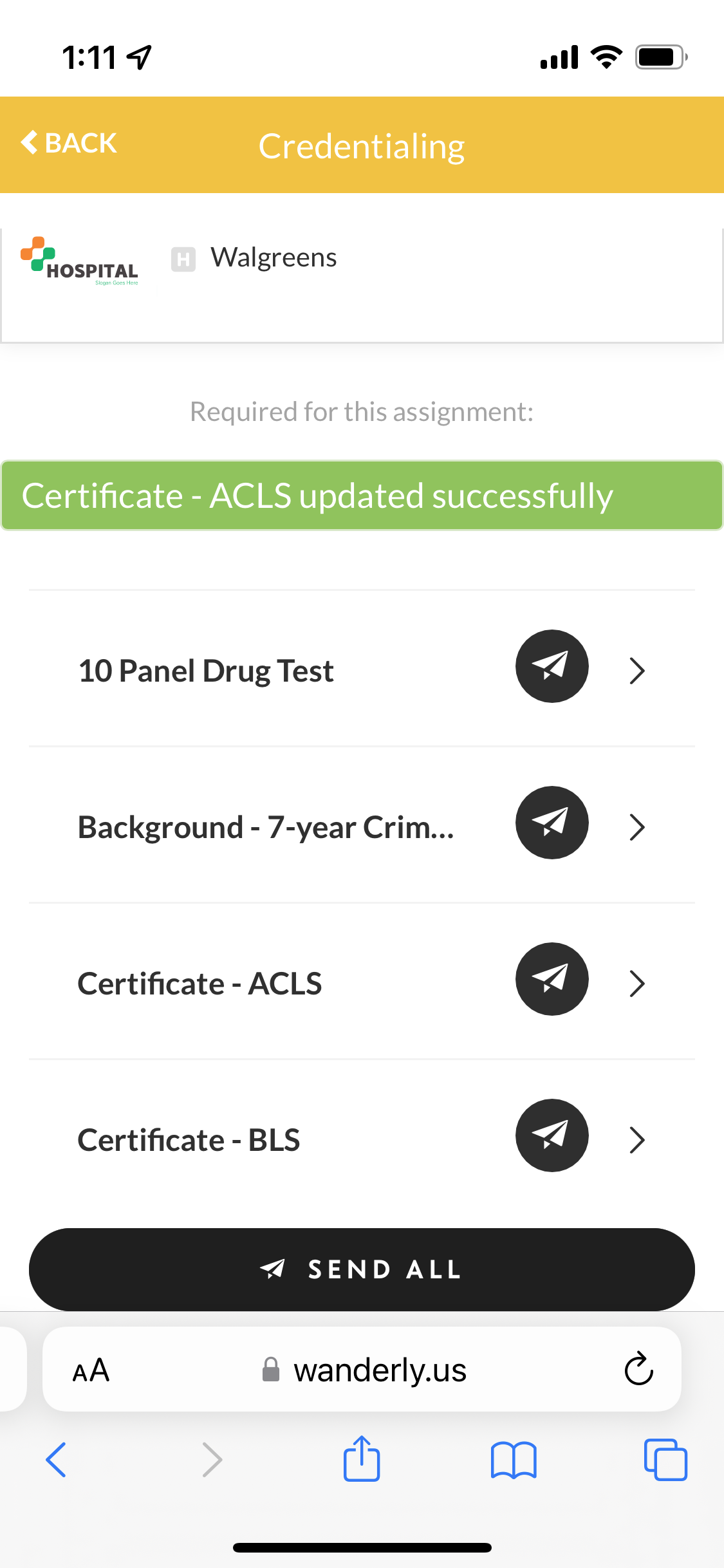
Task: Expand the 10 Panel Drug Test row
Action: pos(637,671)
